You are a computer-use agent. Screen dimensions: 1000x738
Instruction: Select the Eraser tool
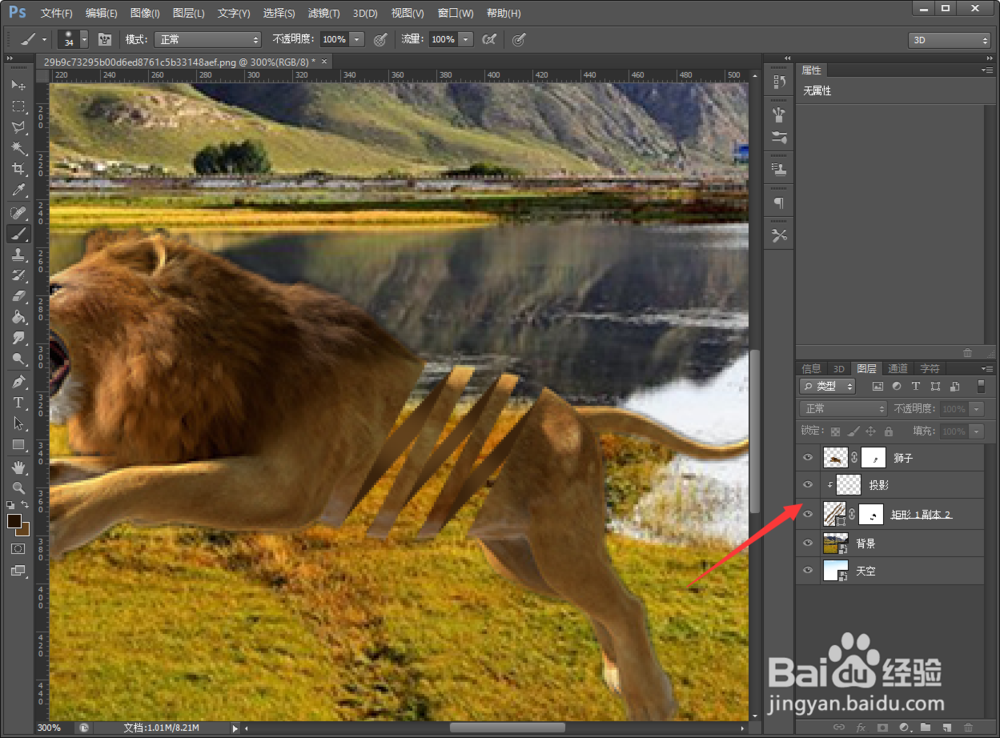pos(18,296)
